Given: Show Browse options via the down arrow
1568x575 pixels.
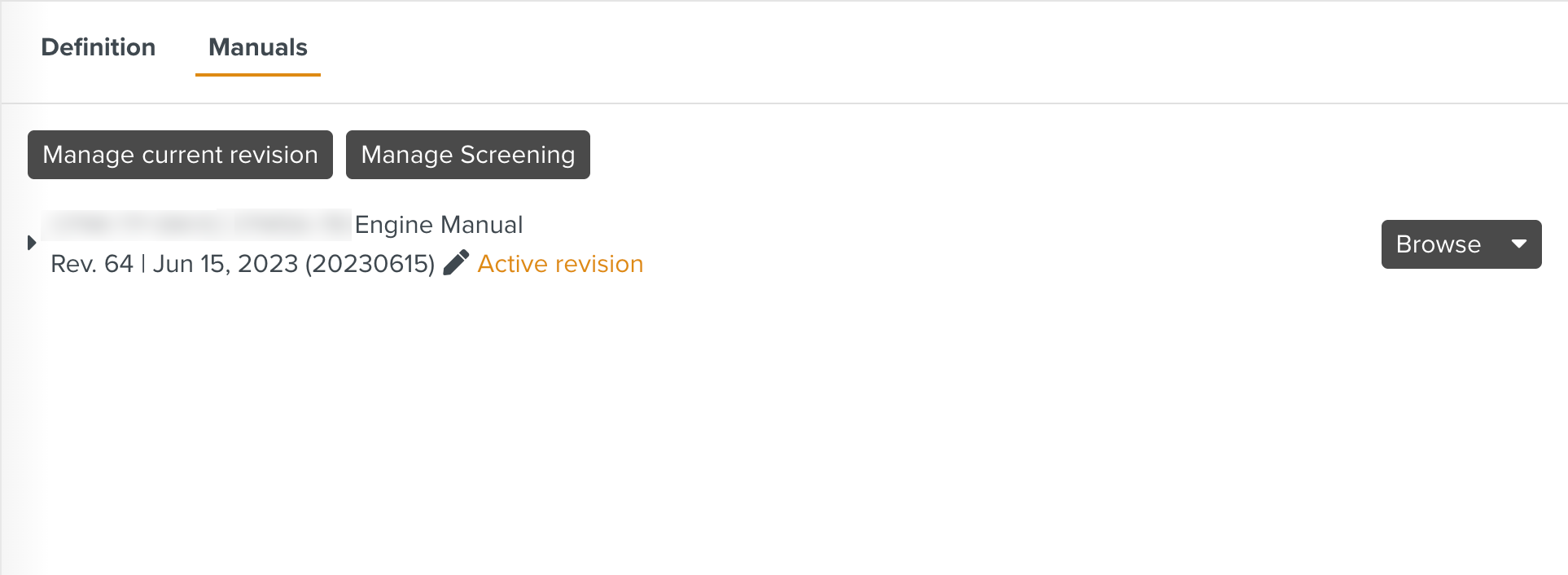Looking at the screenshot, I should [x=1518, y=244].
